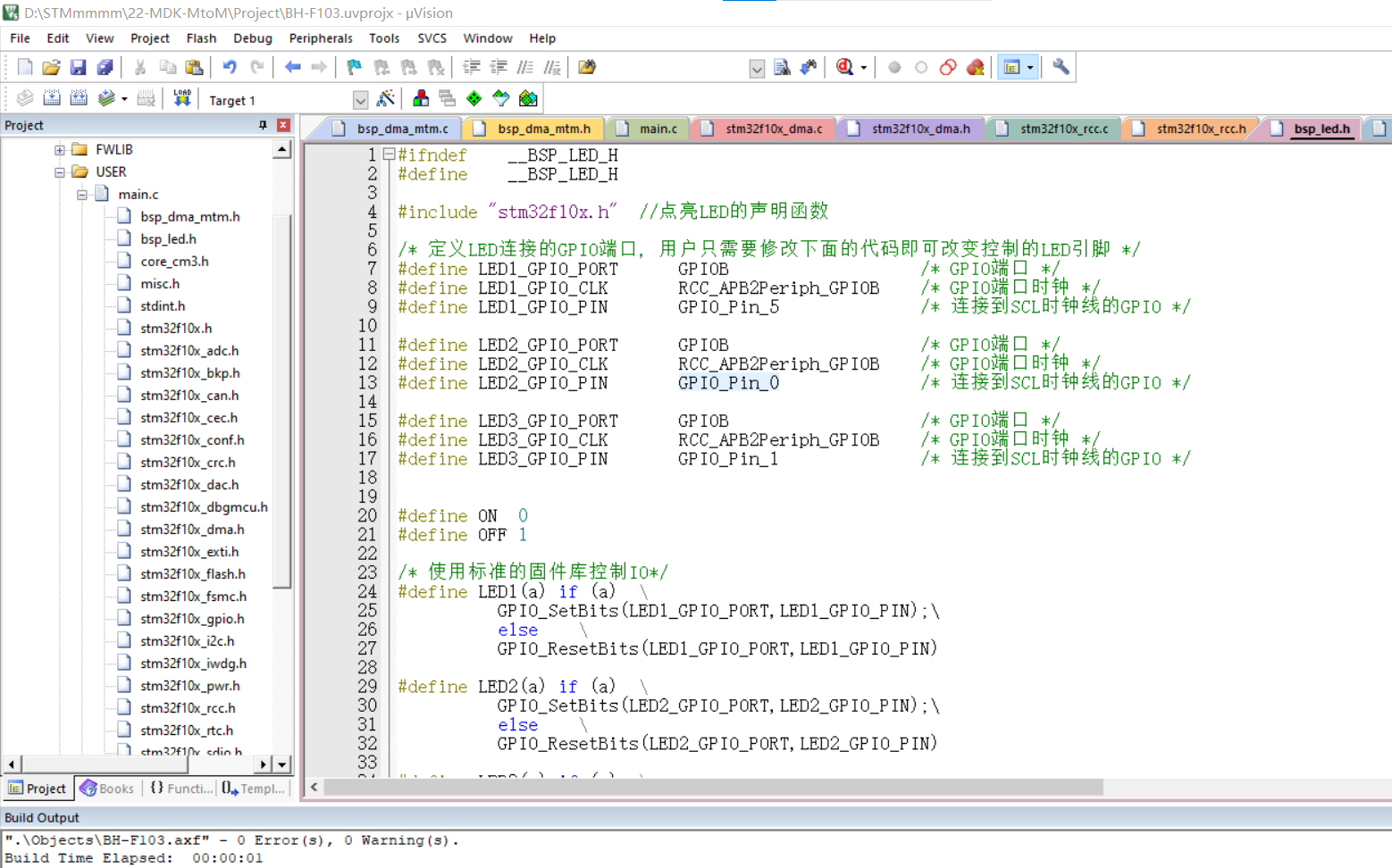
Task: Collapse the #ifndef code fold on line 1
Action: coord(390,154)
